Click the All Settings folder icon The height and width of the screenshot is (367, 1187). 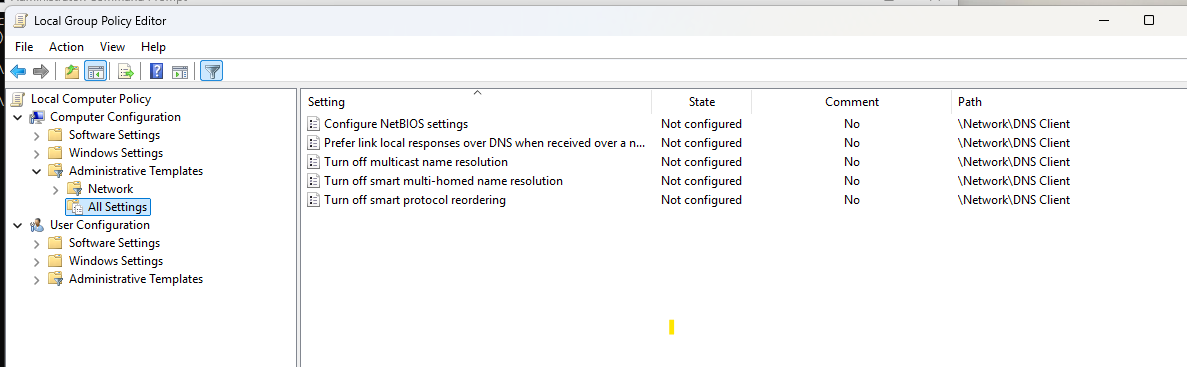[75, 207]
